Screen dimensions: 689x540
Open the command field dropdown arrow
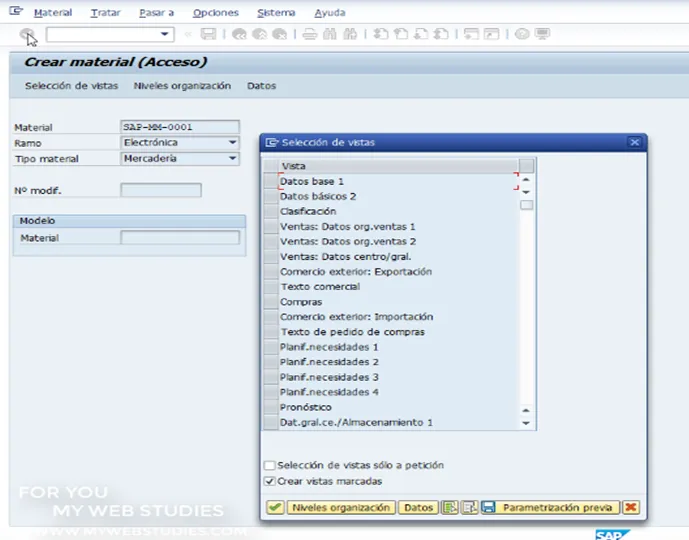pos(165,34)
